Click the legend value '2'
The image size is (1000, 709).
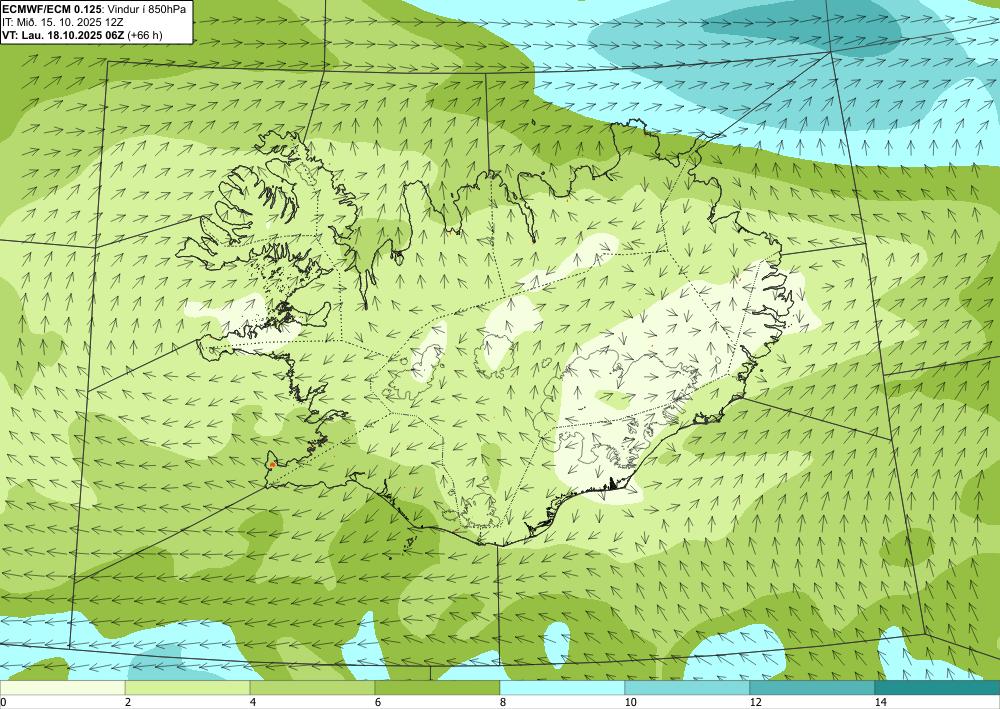(x=128, y=702)
